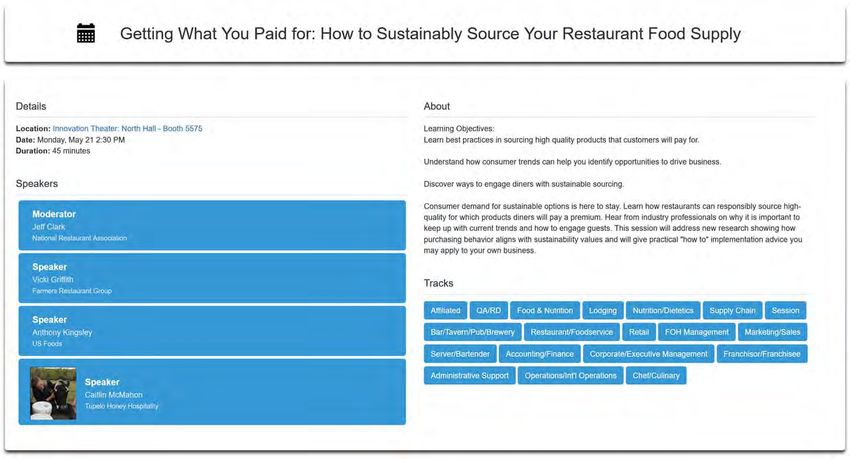Open Anthony Kingsley's US Foods speaker card
The height and width of the screenshot is (459, 850).
[212, 331]
